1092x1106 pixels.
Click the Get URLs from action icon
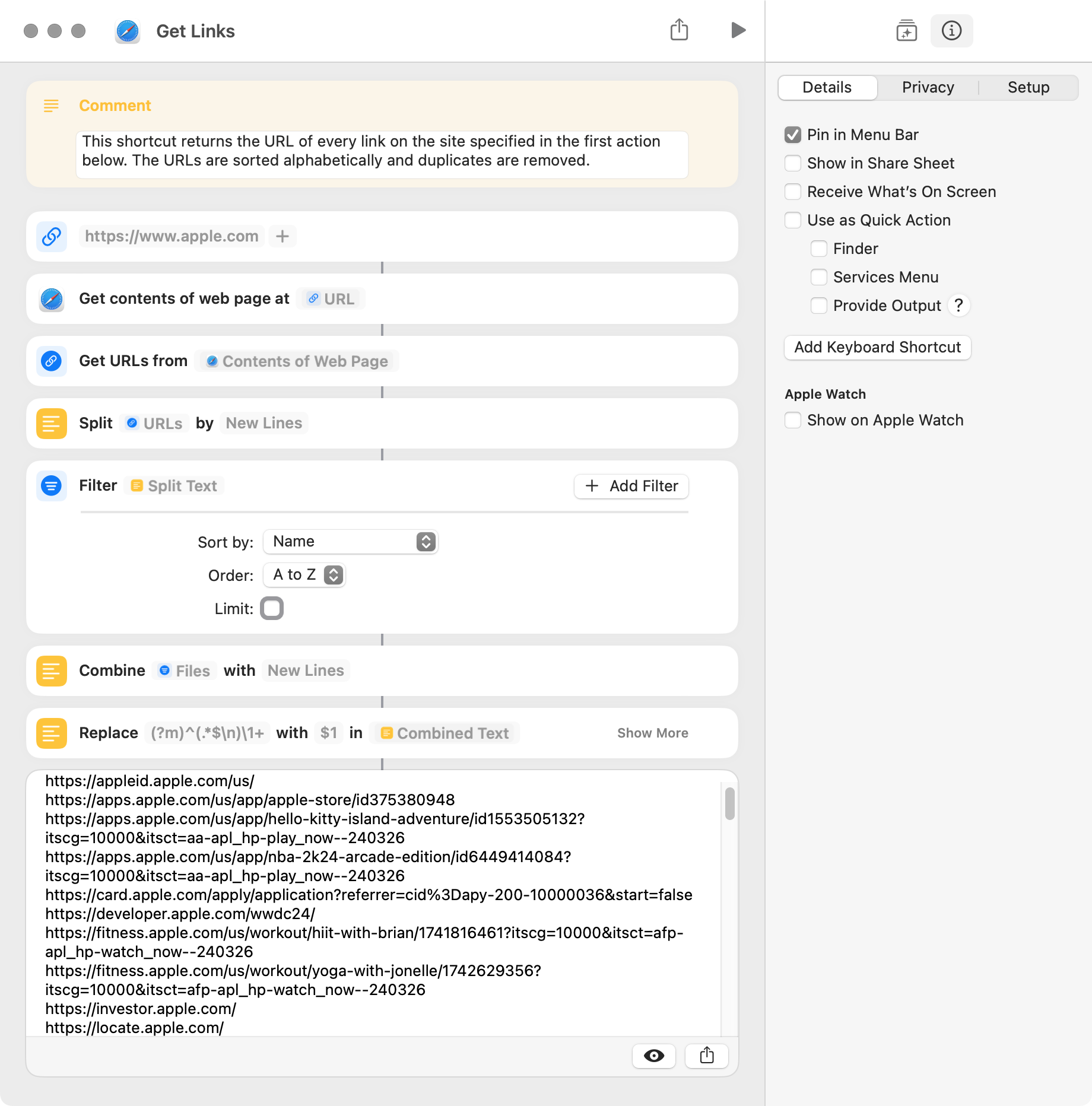(x=52, y=361)
